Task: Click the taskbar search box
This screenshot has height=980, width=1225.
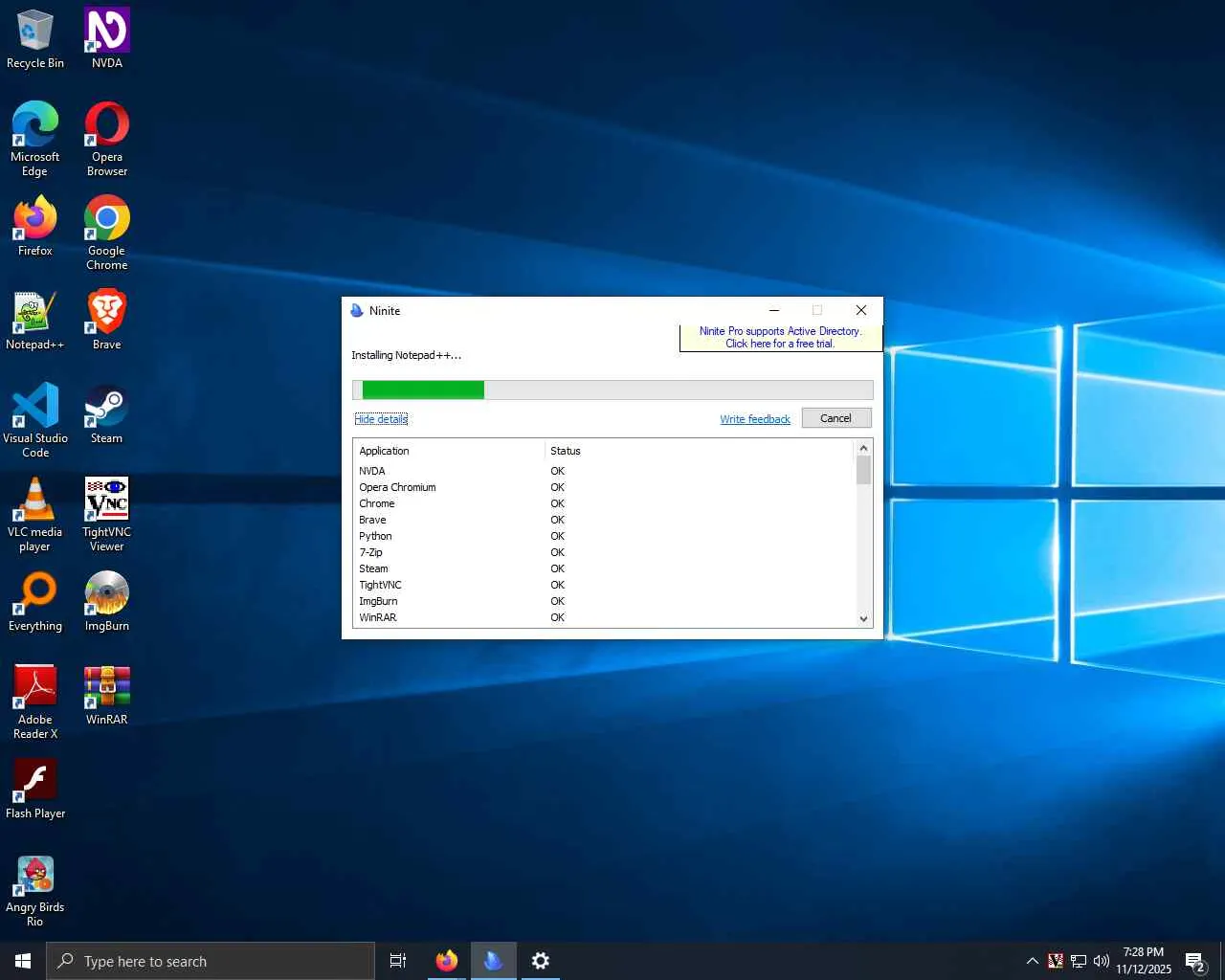Action: 211,961
